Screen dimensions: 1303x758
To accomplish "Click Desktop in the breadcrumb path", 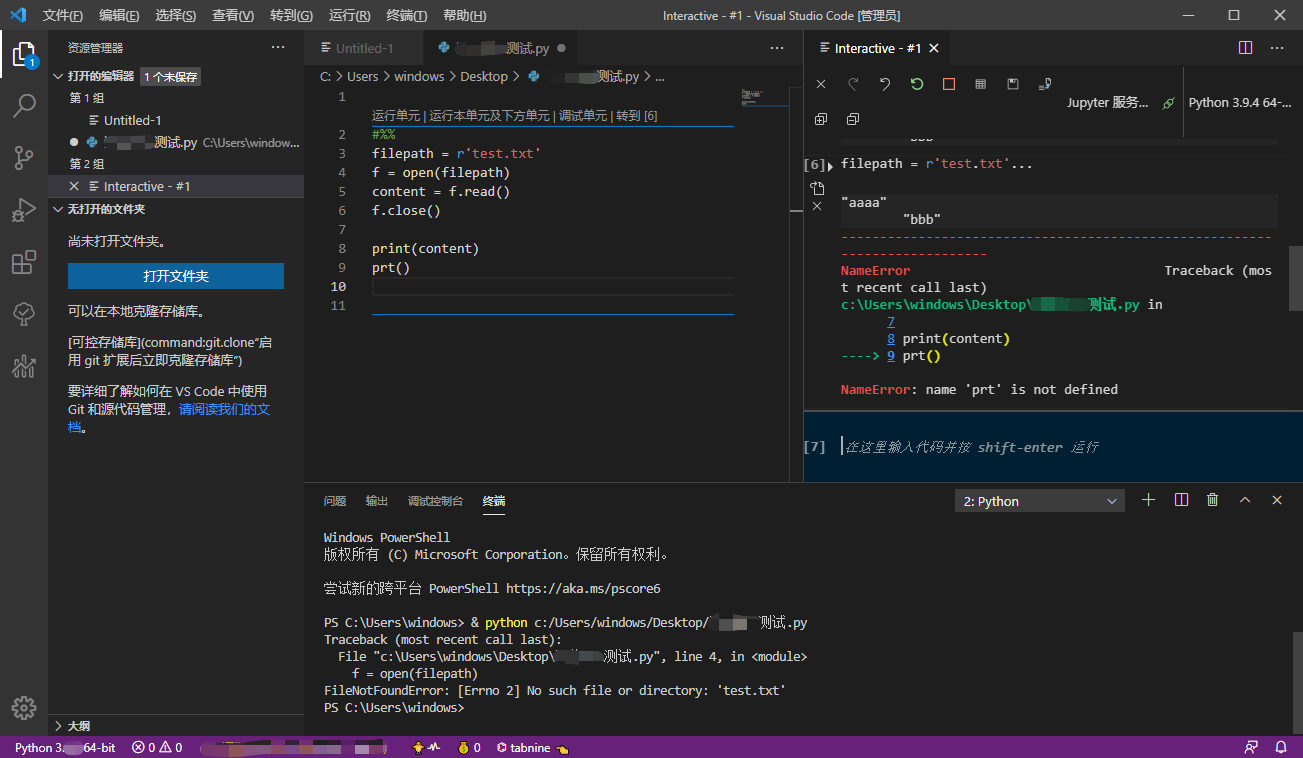I will 484,76.
